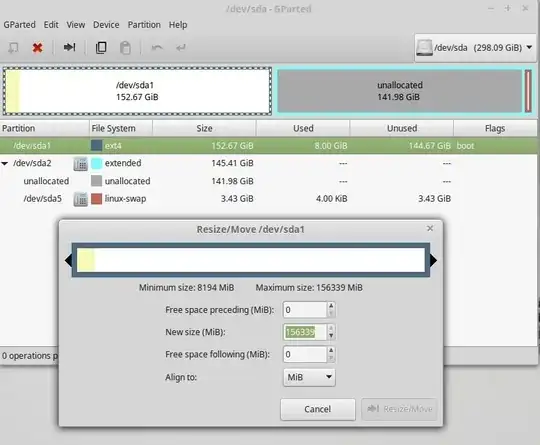540x445 pixels.
Task: Click the Flags column header
Action: (495, 128)
